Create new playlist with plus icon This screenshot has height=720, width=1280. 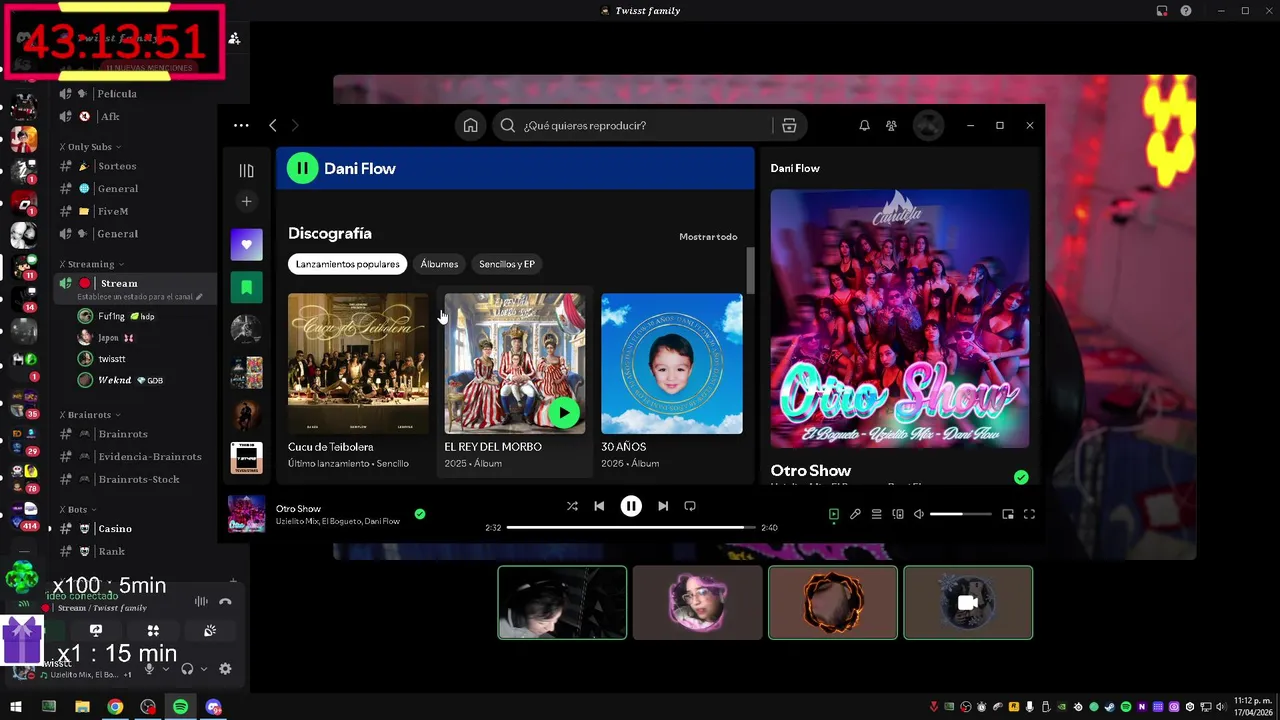tap(246, 201)
